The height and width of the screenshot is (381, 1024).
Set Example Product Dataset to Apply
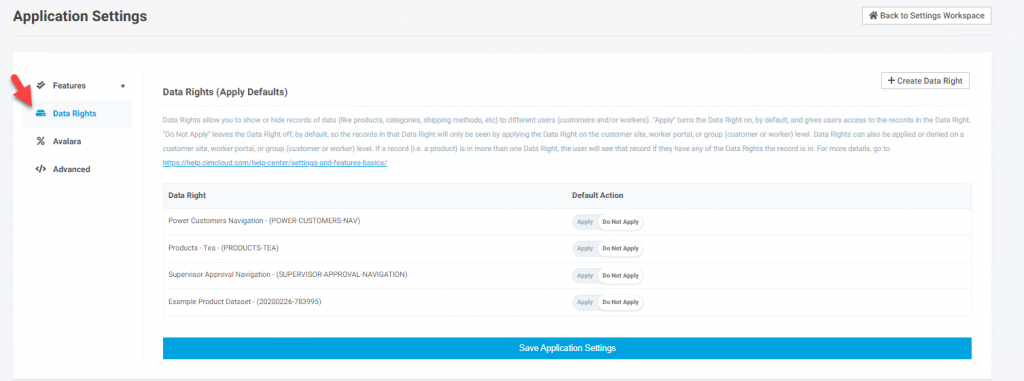click(x=585, y=303)
